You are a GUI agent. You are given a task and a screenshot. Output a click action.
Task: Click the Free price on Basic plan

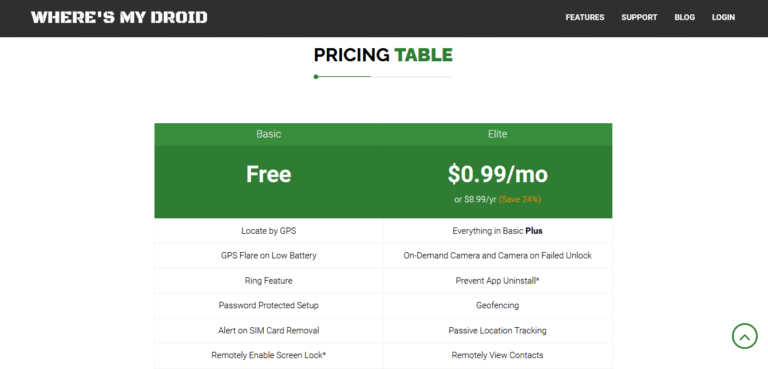click(x=268, y=174)
